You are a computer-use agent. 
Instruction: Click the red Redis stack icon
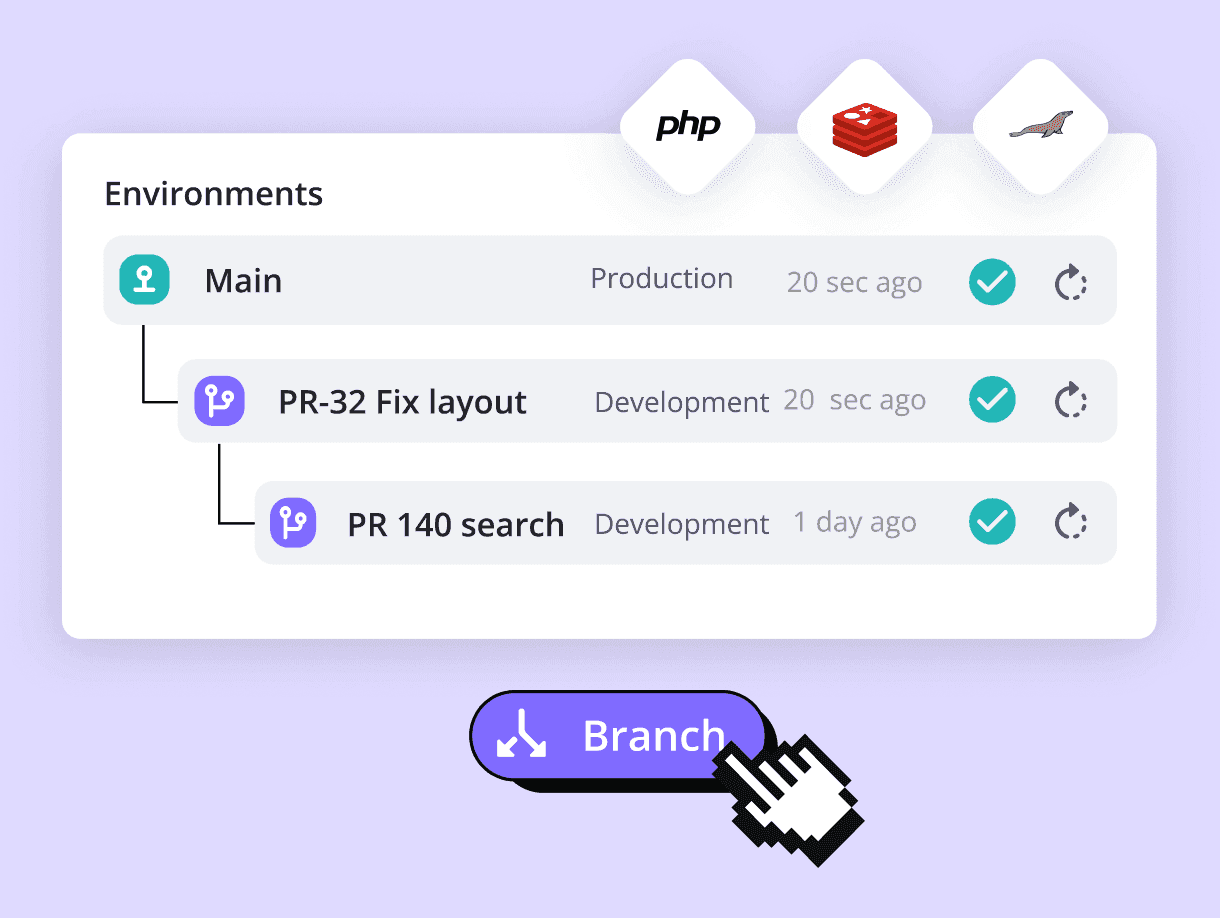(864, 127)
